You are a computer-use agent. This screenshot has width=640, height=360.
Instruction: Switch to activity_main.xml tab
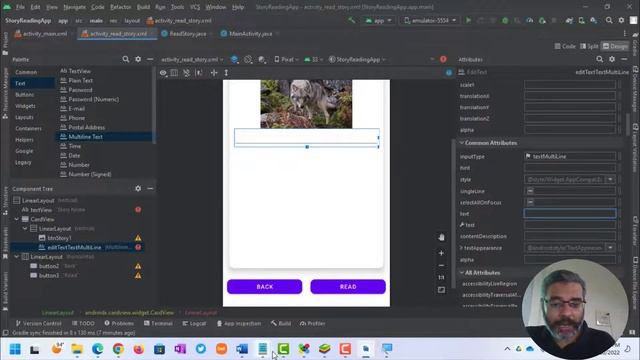41,34
